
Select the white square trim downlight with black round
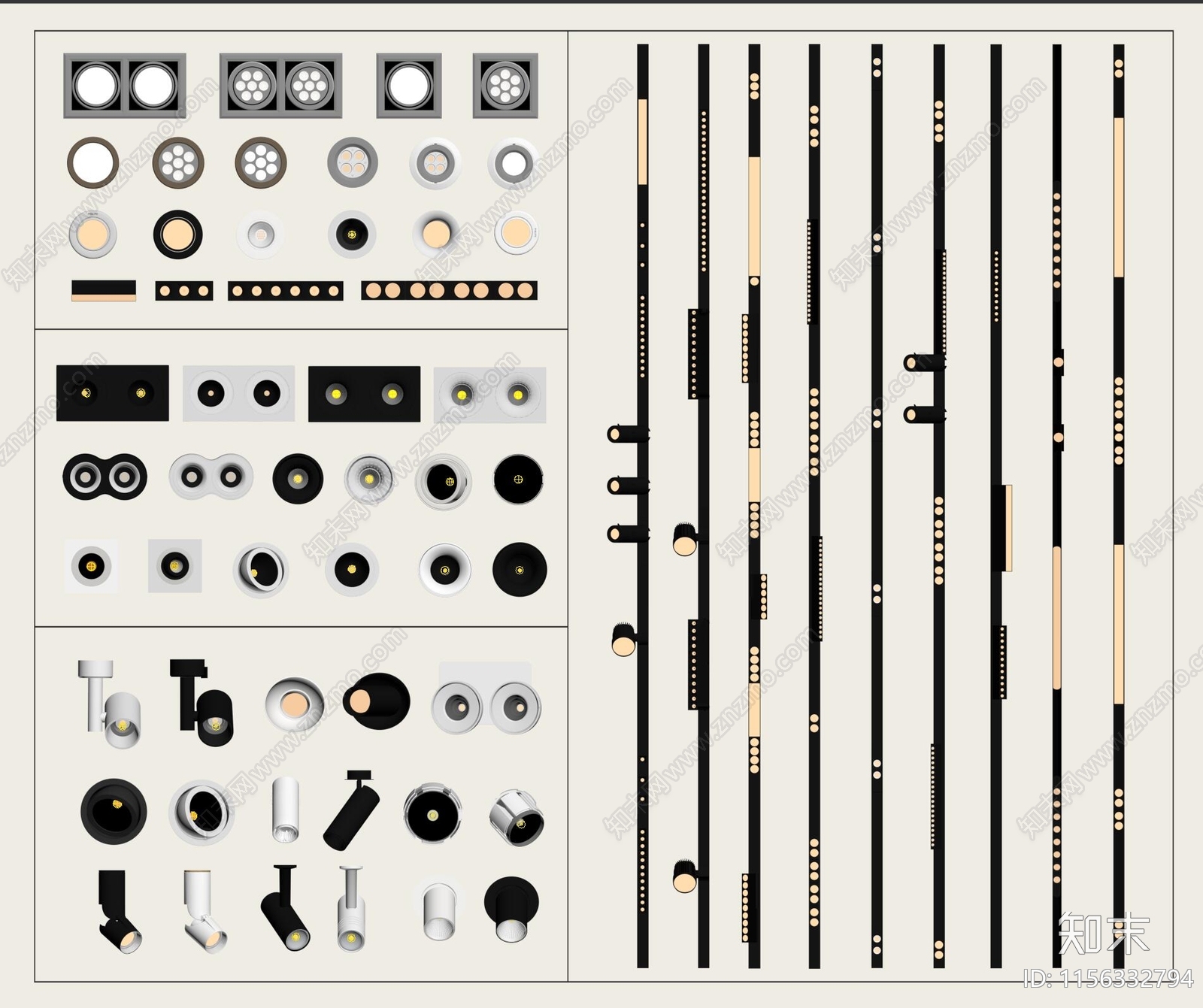pos(92,566)
